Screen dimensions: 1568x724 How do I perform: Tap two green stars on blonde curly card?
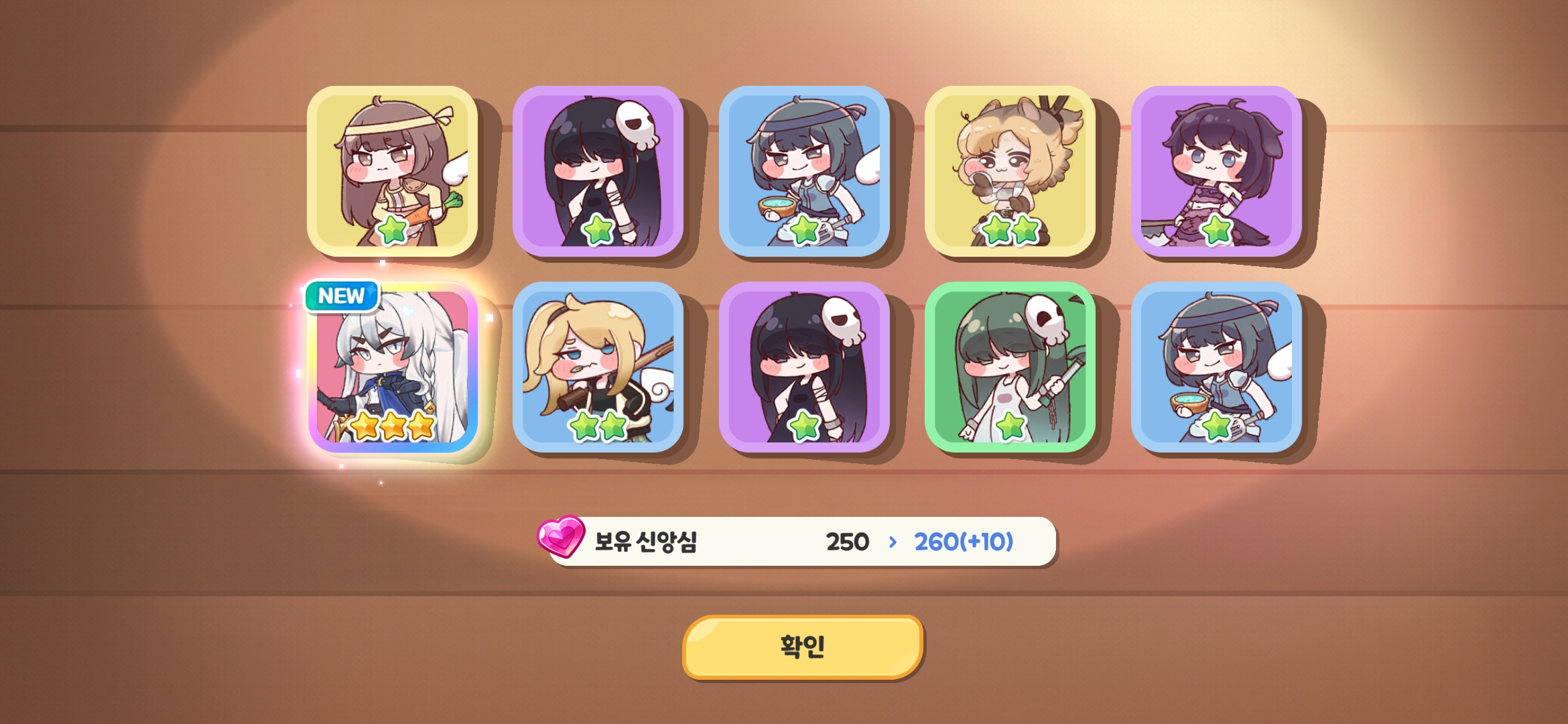tap(1010, 230)
